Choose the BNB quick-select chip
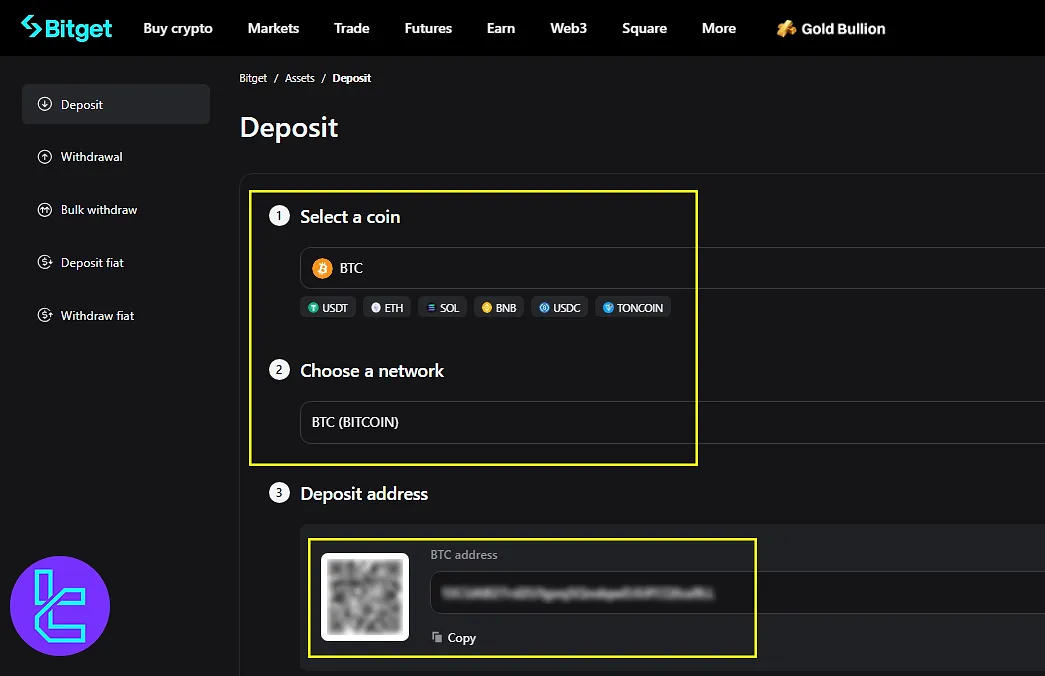The width and height of the screenshot is (1045, 676). (x=499, y=307)
